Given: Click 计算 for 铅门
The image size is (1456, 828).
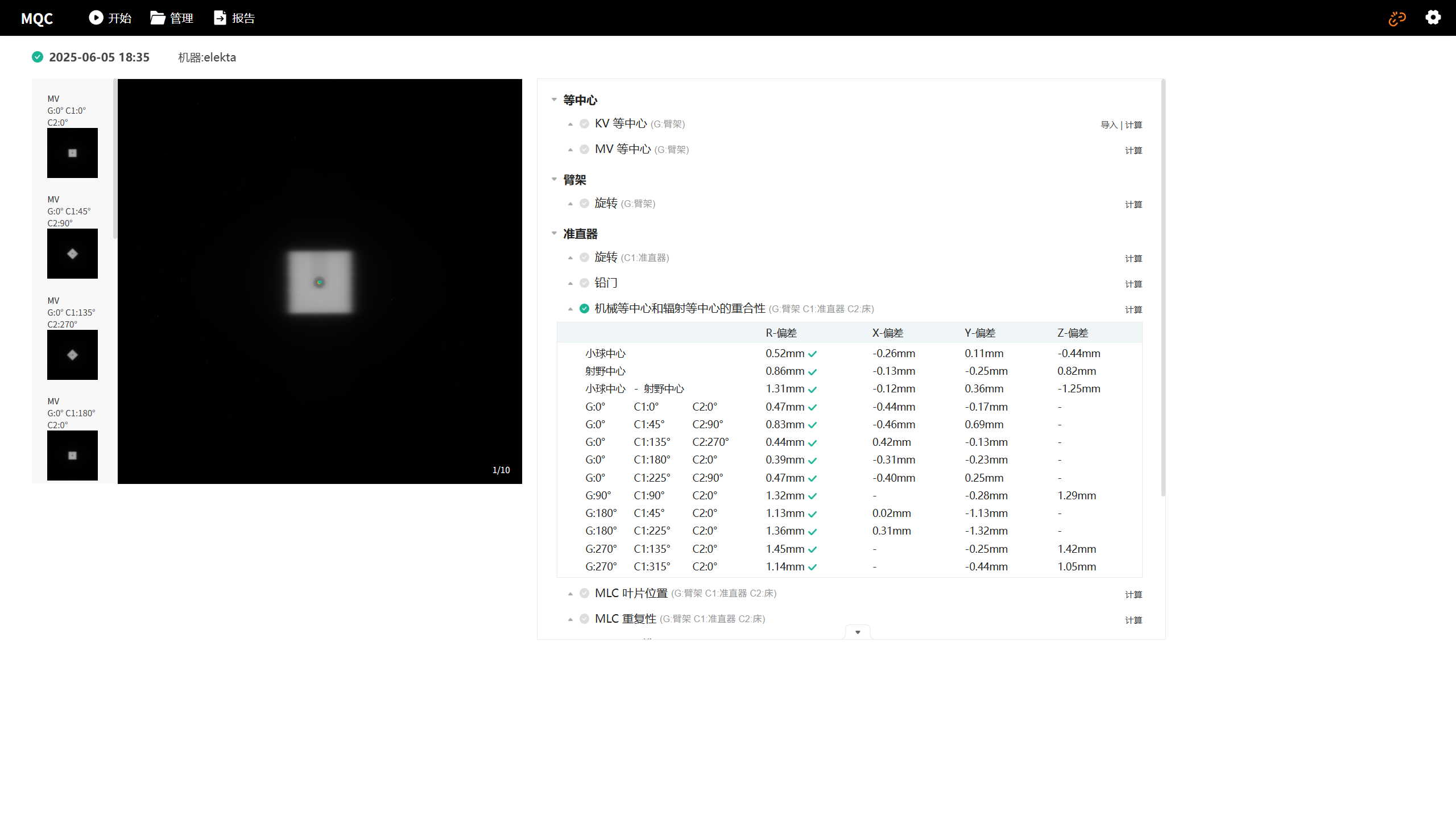Looking at the screenshot, I should 1134,284.
